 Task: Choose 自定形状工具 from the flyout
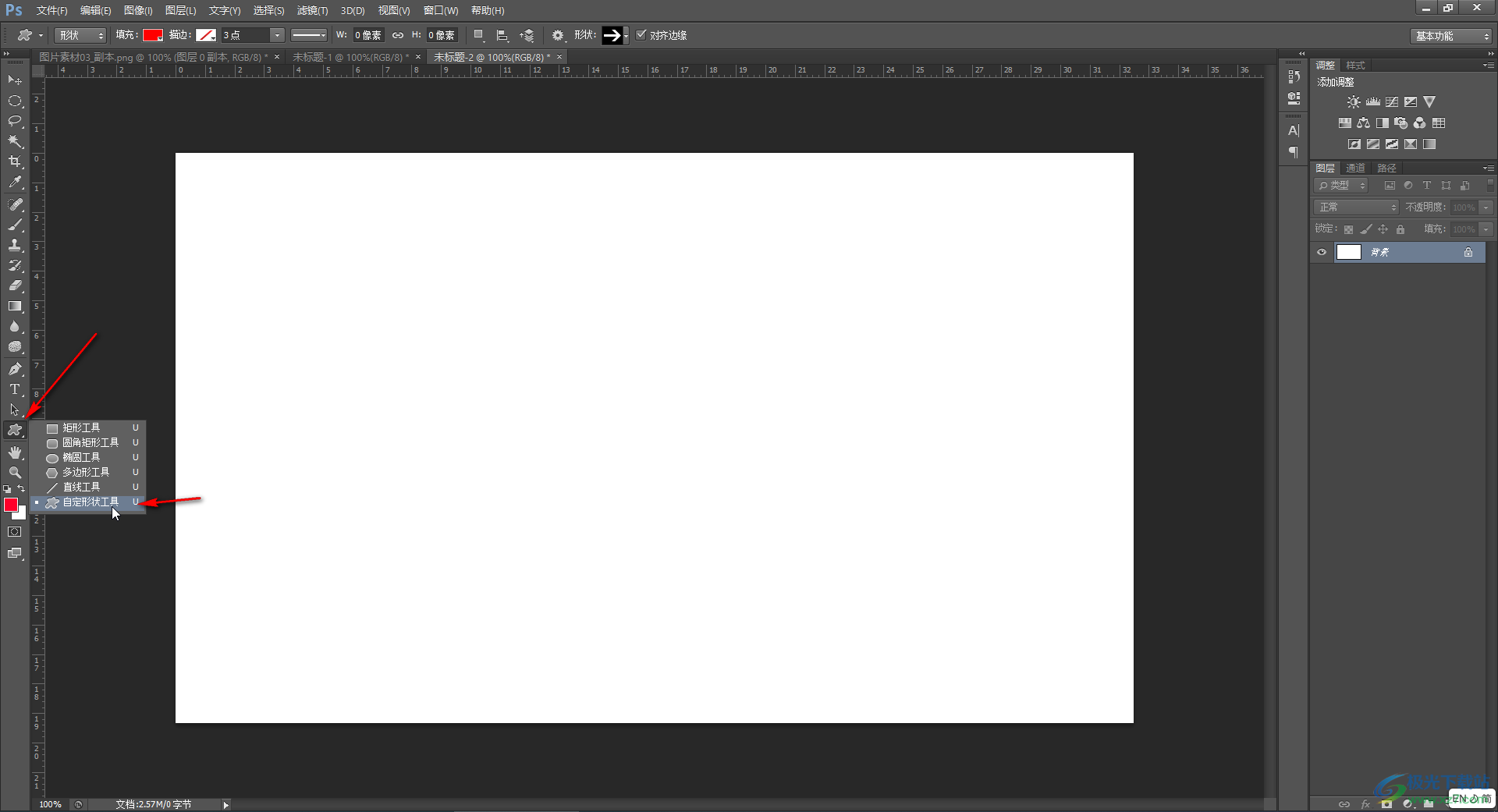88,502
